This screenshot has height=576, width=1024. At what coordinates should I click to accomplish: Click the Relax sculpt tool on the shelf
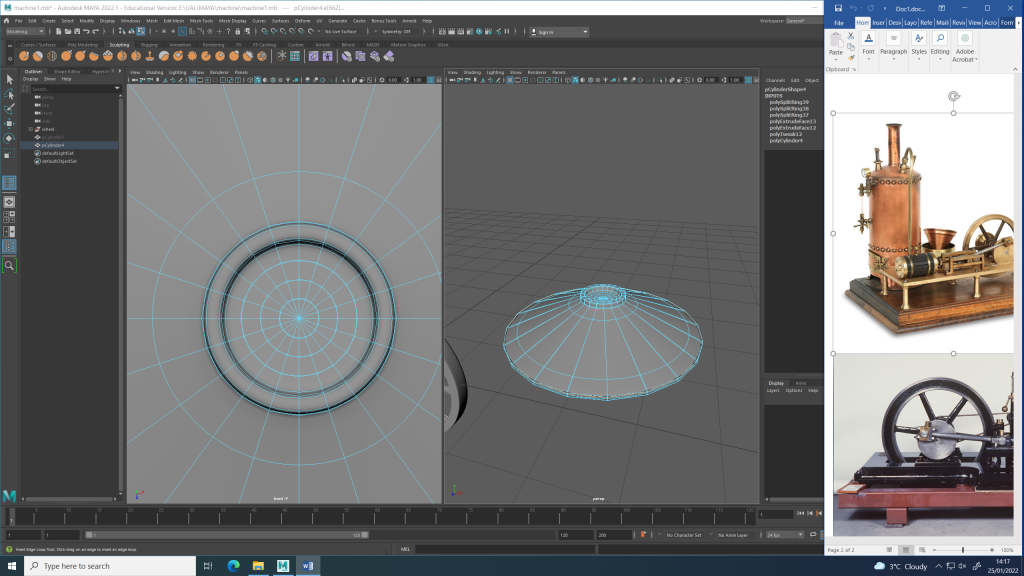[52, 56]
